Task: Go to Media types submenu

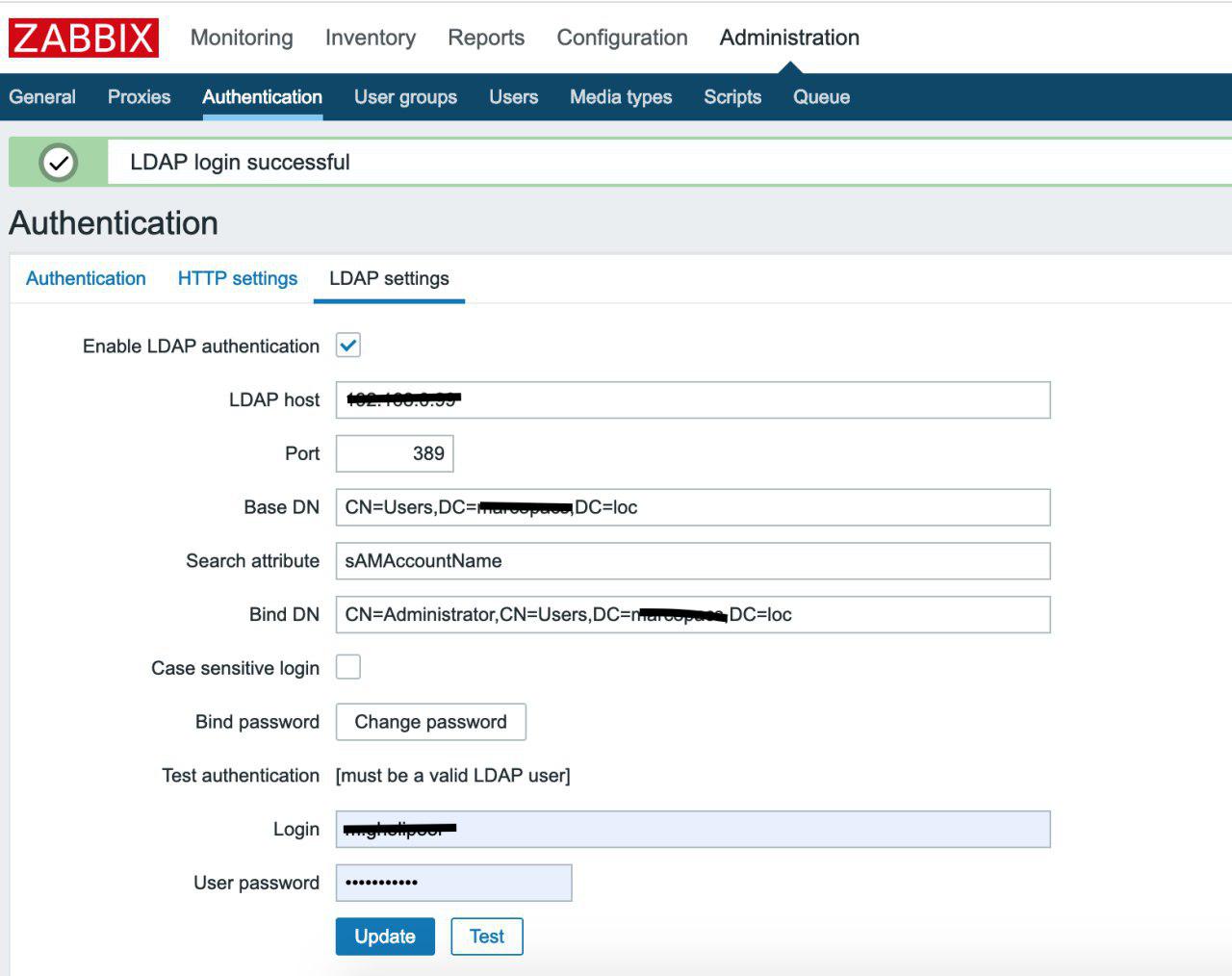Action: [621, 97]
